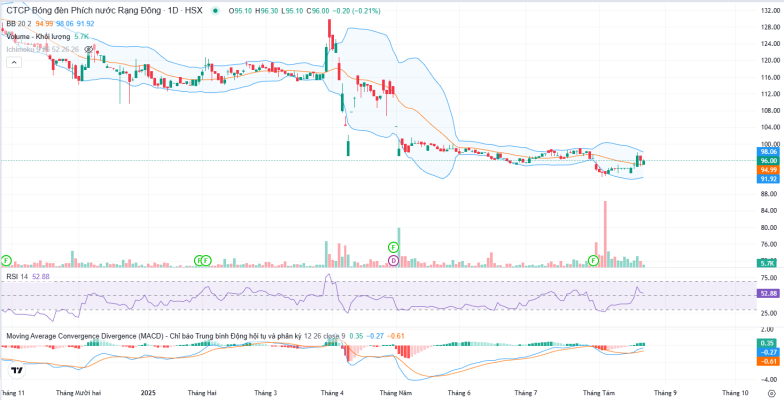This screenshot has width=784, height=400.
Task: Click the leftmost green F financial marker
Action: tap(6, 260)
